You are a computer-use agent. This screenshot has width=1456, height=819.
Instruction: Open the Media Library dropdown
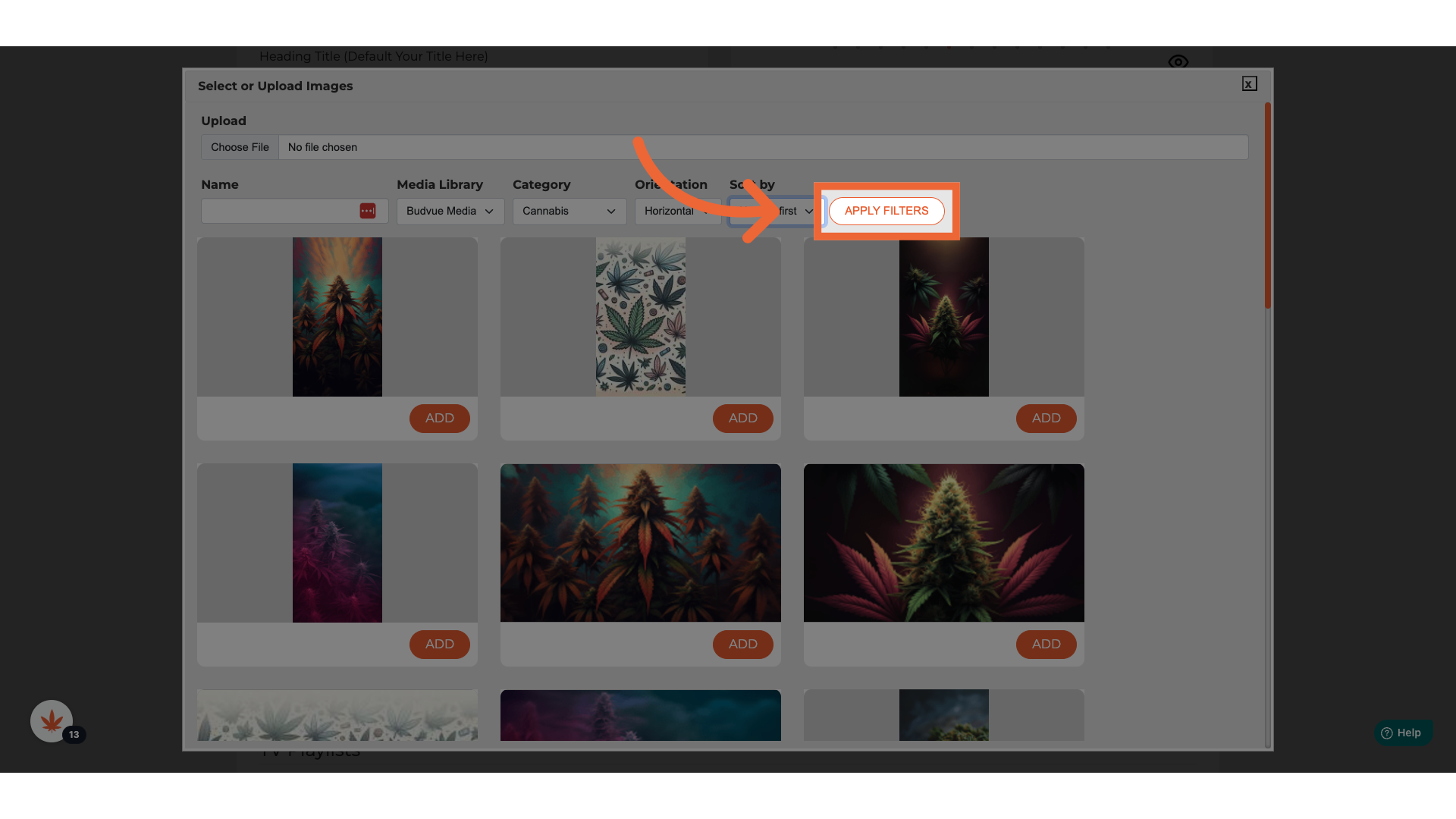(450, 211)
